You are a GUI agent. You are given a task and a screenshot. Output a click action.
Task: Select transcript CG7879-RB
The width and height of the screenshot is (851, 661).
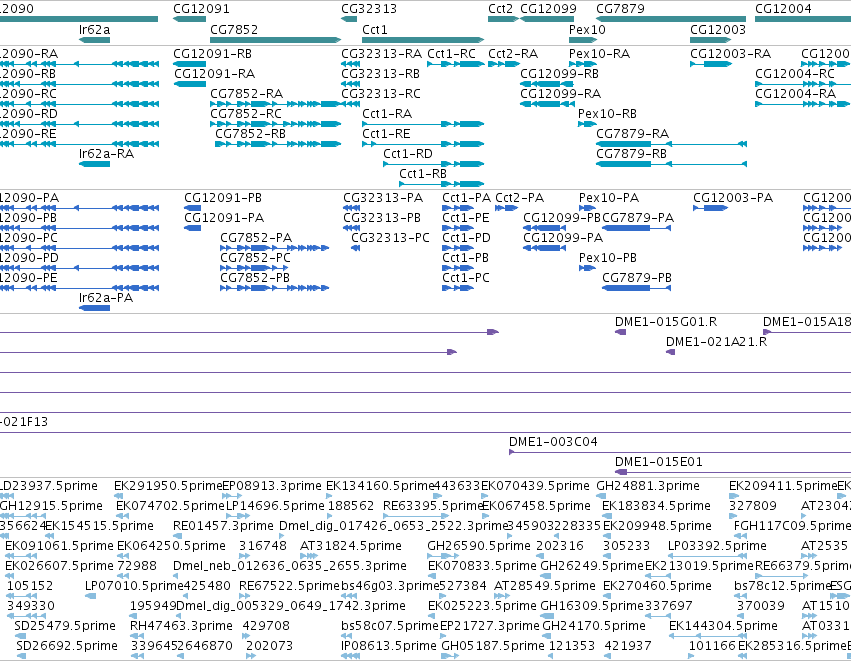671,164
